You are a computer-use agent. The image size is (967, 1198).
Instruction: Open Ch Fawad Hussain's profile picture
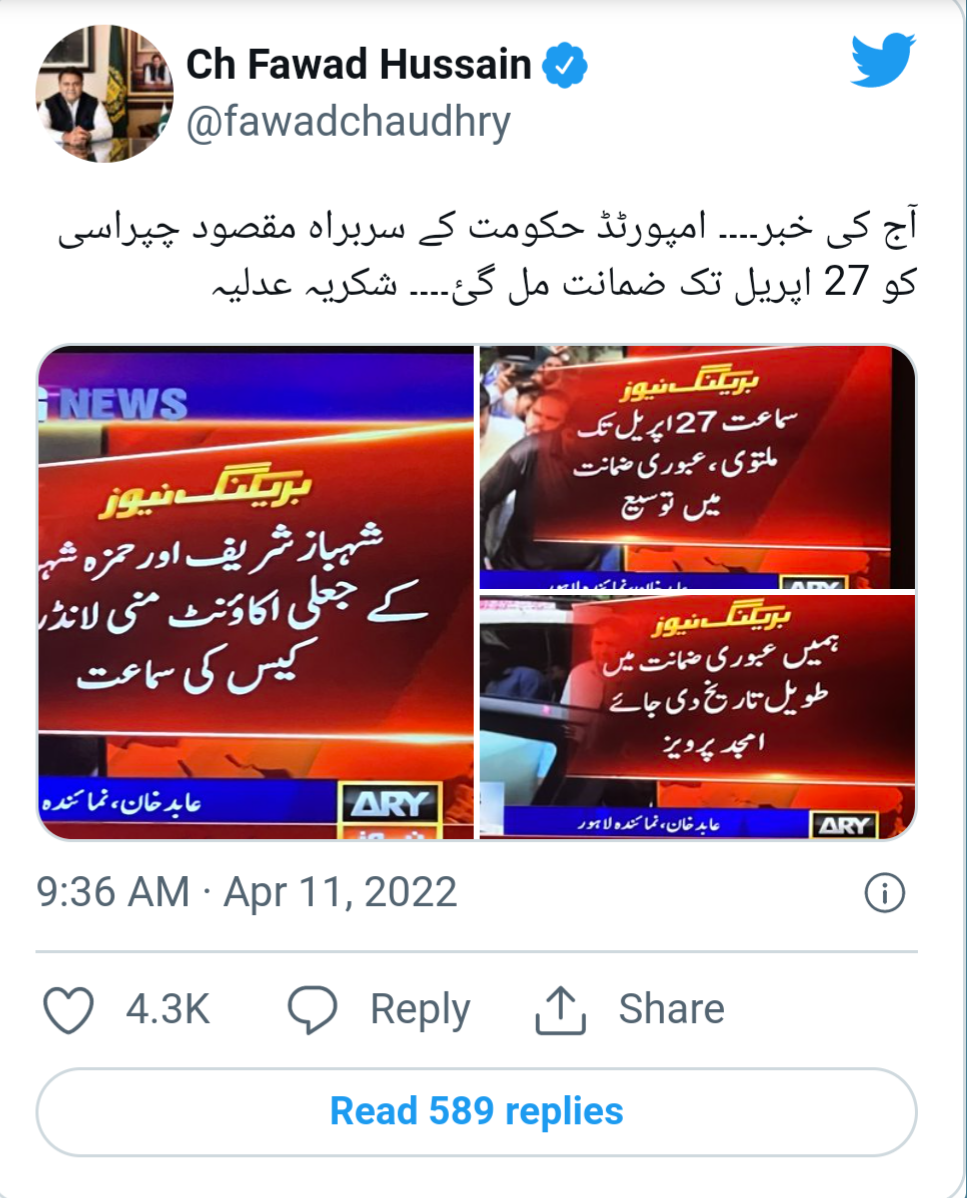tap(104, 94)
